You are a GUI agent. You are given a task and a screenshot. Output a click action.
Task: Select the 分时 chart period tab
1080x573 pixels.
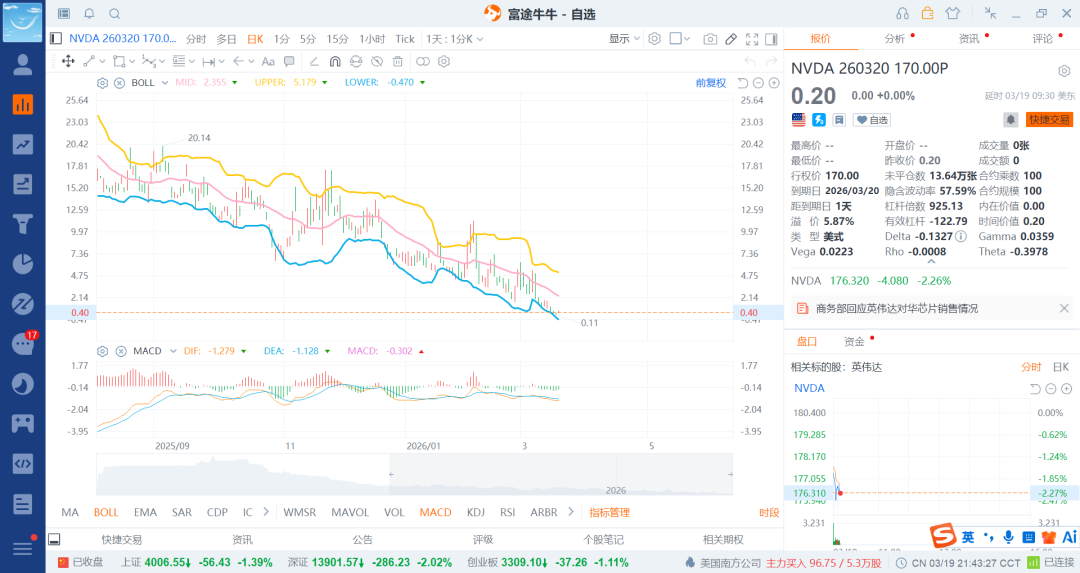(196, 39)
